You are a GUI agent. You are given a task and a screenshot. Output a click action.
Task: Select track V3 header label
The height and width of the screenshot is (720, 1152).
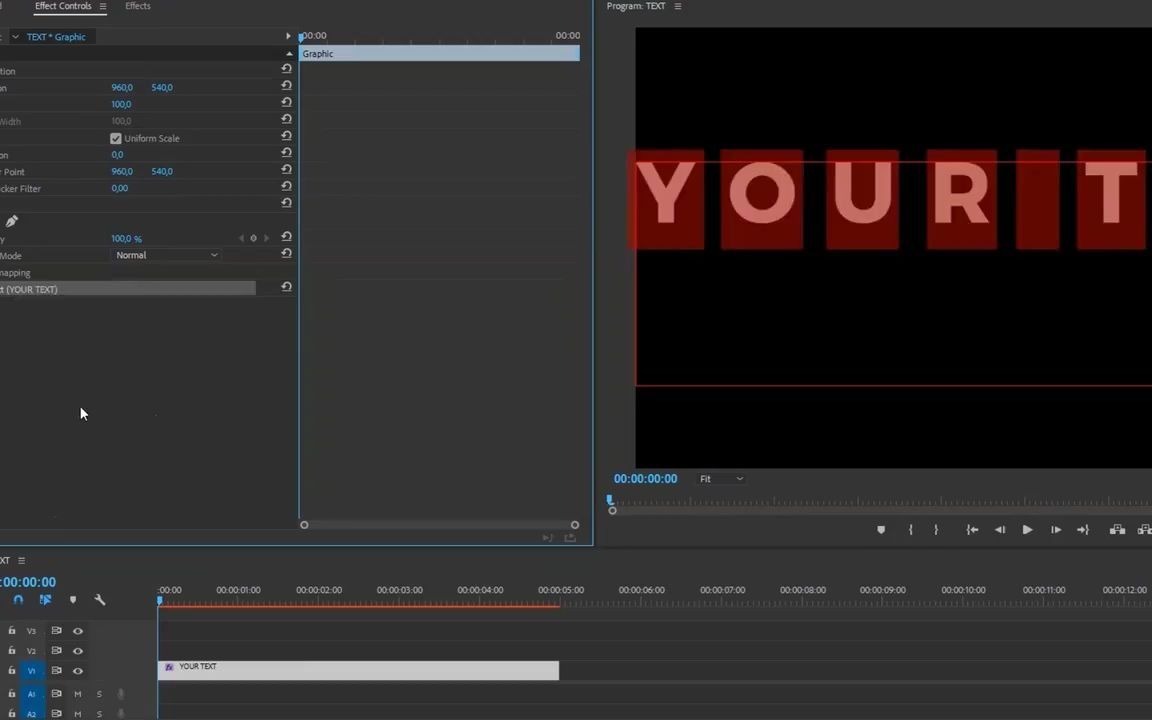[32, 631]
